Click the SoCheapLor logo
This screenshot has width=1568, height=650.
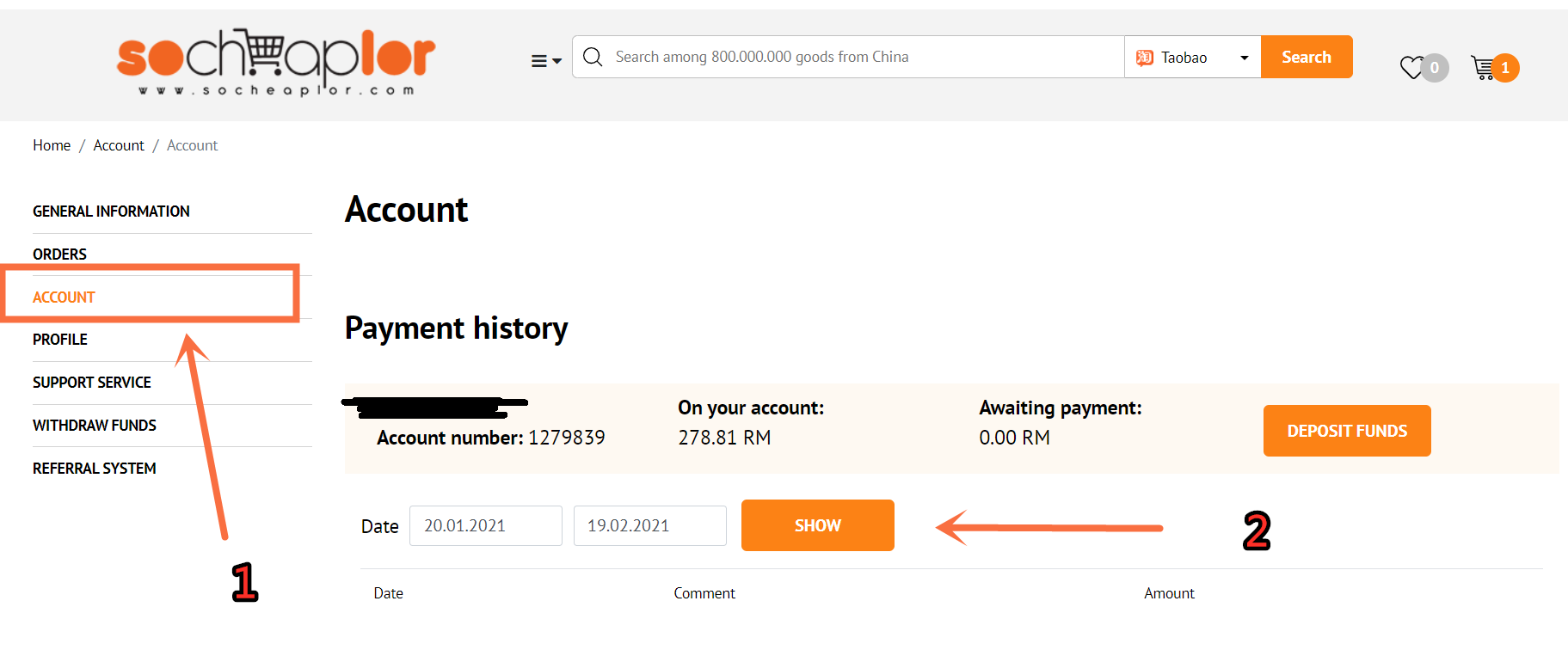pyautogui.click(x=276, y=63)
